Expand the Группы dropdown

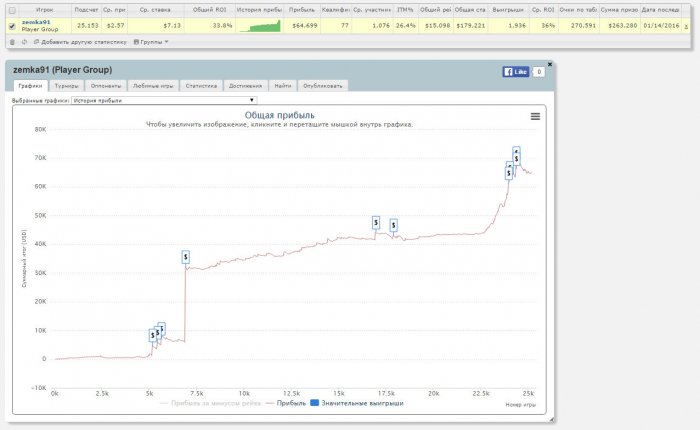[151, 42]
